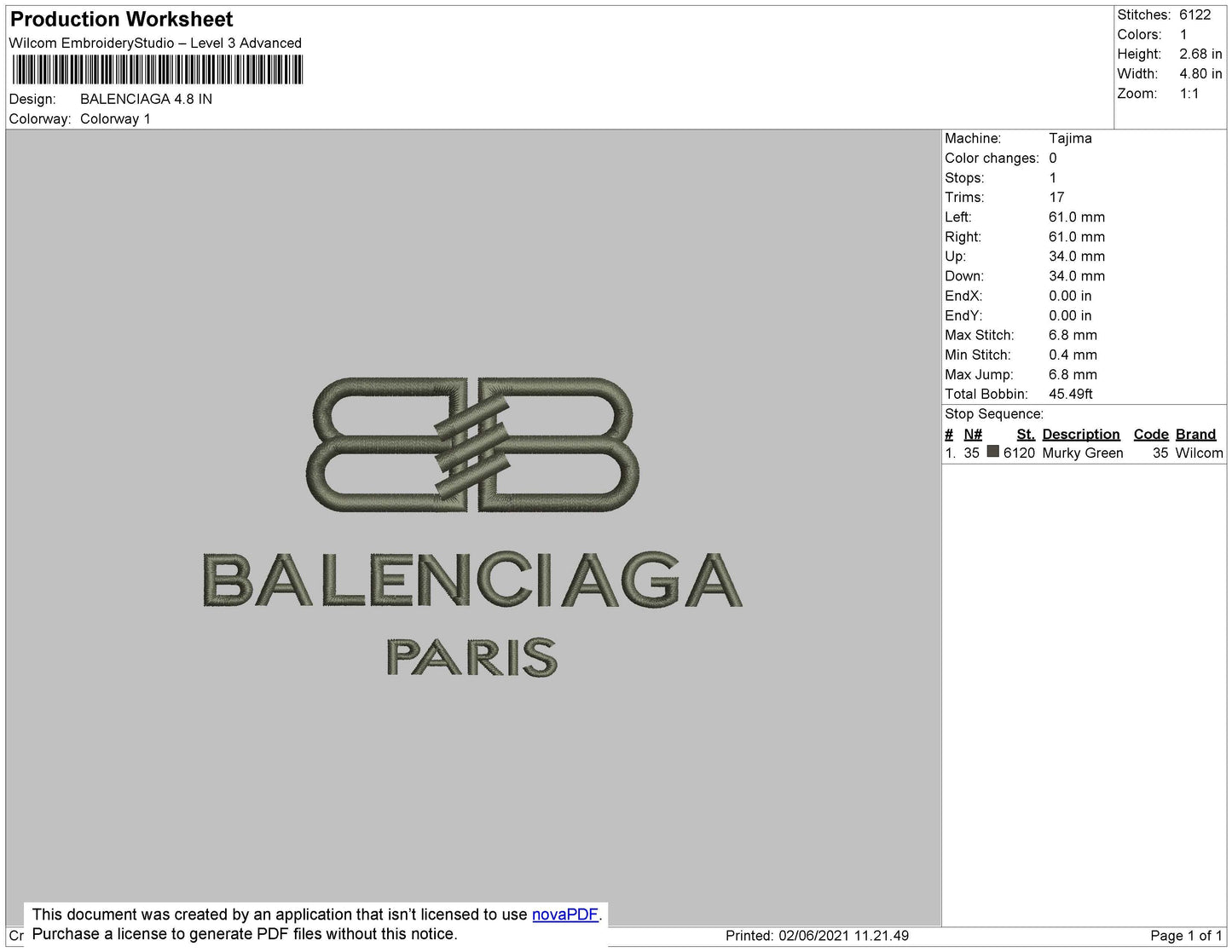Select the Max Stitch value '6.8 mm'

[x=1073, y=335]
